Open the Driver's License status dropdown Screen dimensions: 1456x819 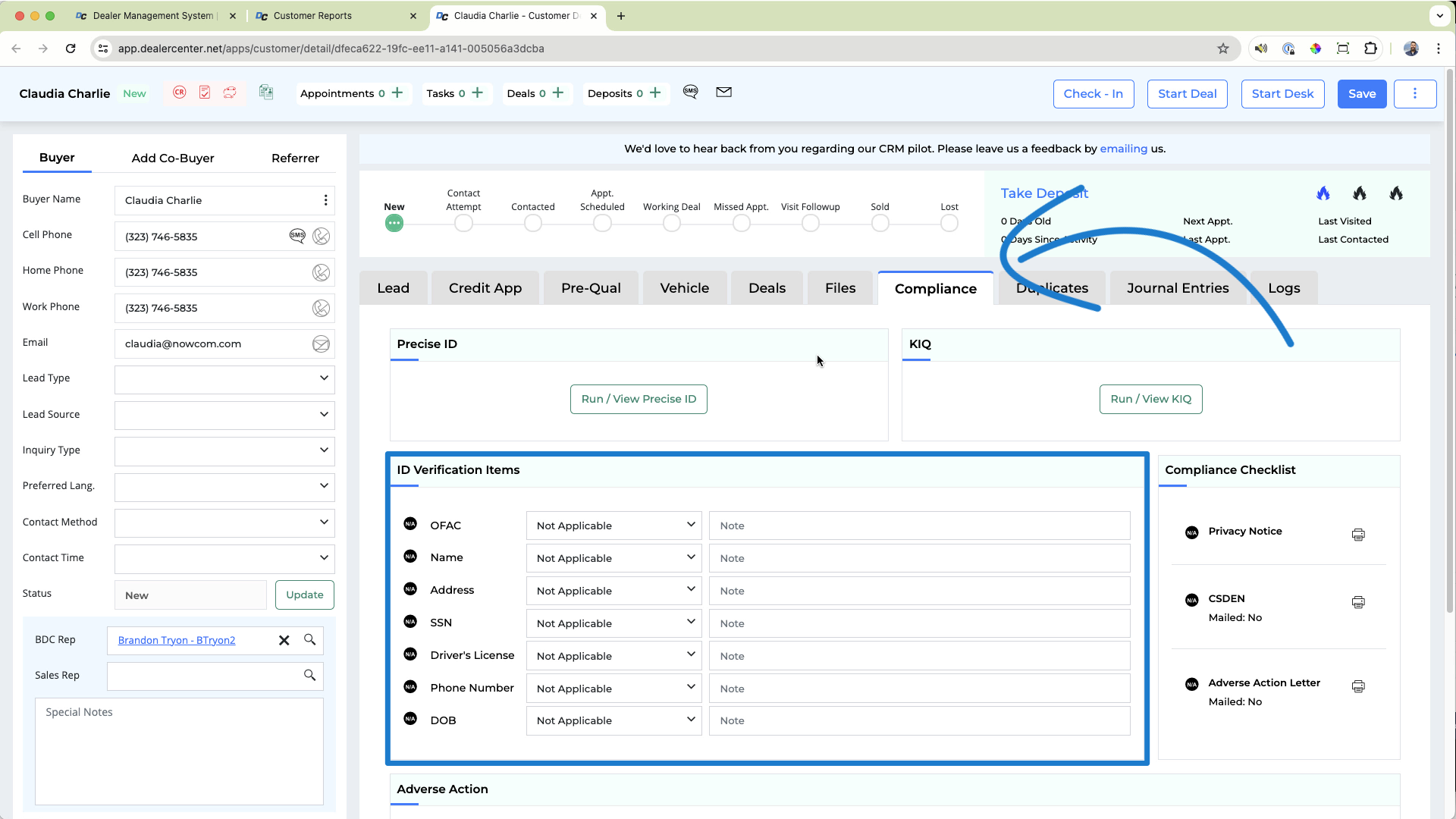pos(614,656)
